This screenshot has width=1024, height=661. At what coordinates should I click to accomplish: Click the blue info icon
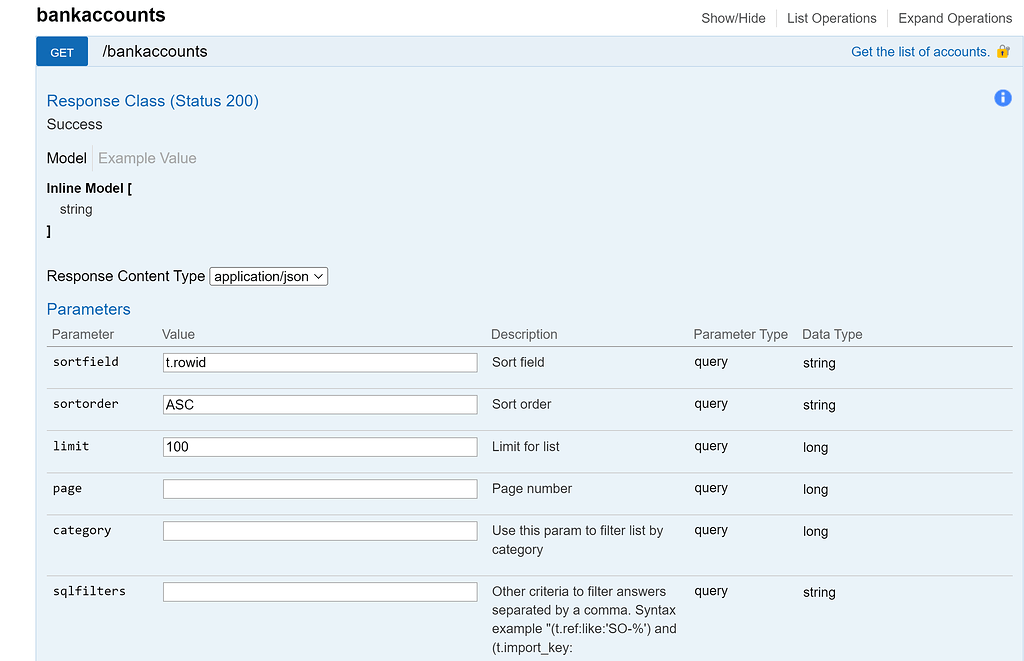click(1002, 97)
